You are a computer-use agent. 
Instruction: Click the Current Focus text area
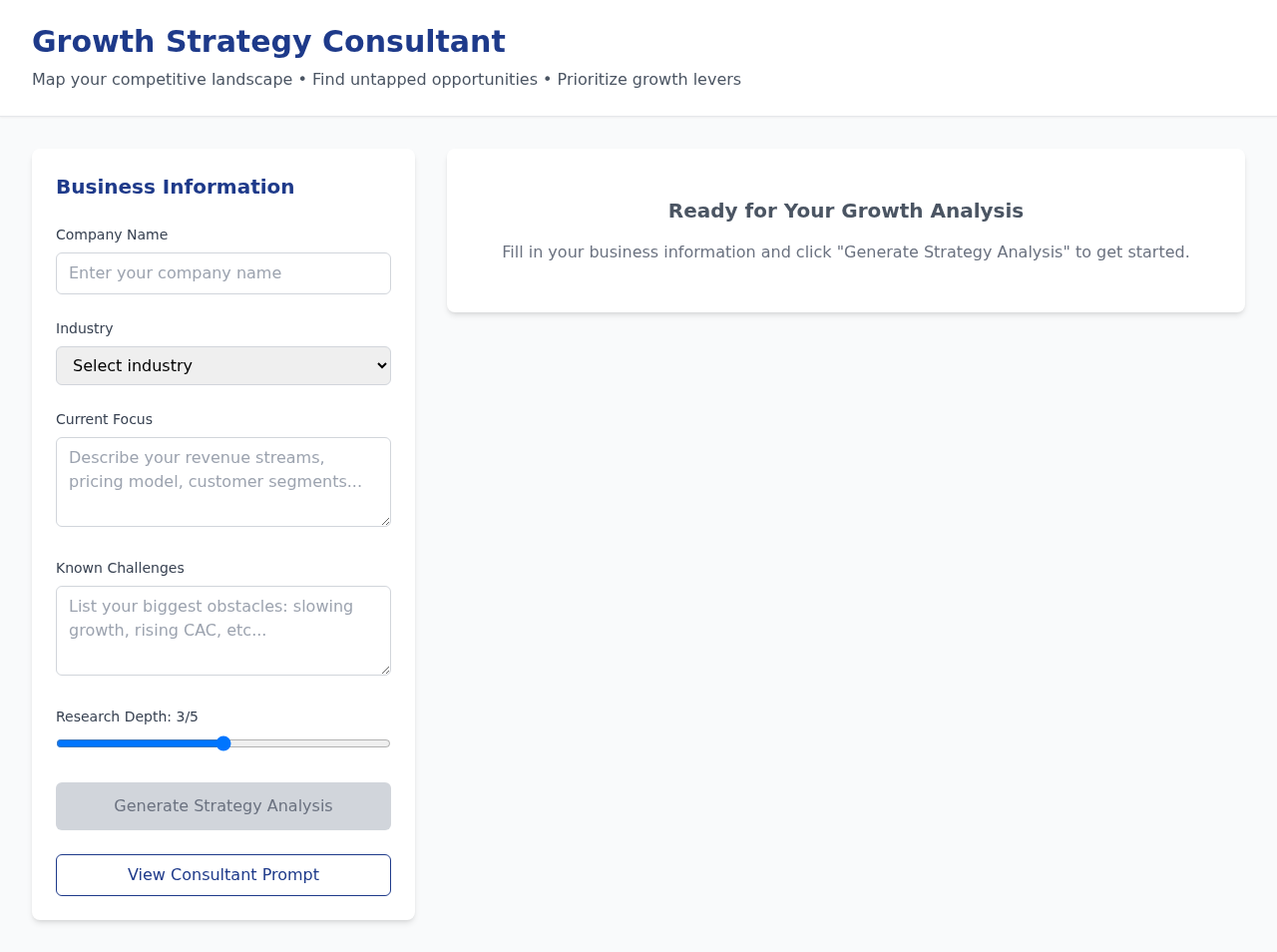[x=222, y=481]
